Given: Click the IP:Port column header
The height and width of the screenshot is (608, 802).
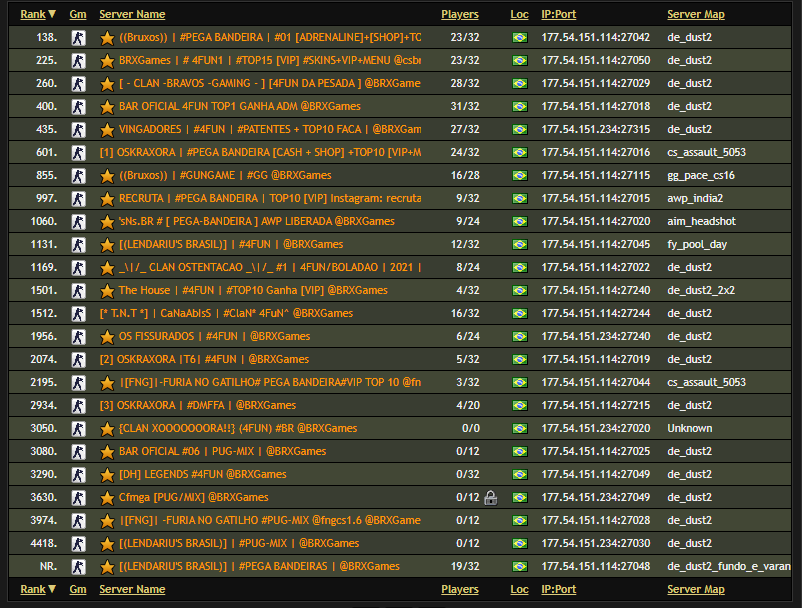Looking at the screenshot, I should [558, 14].
